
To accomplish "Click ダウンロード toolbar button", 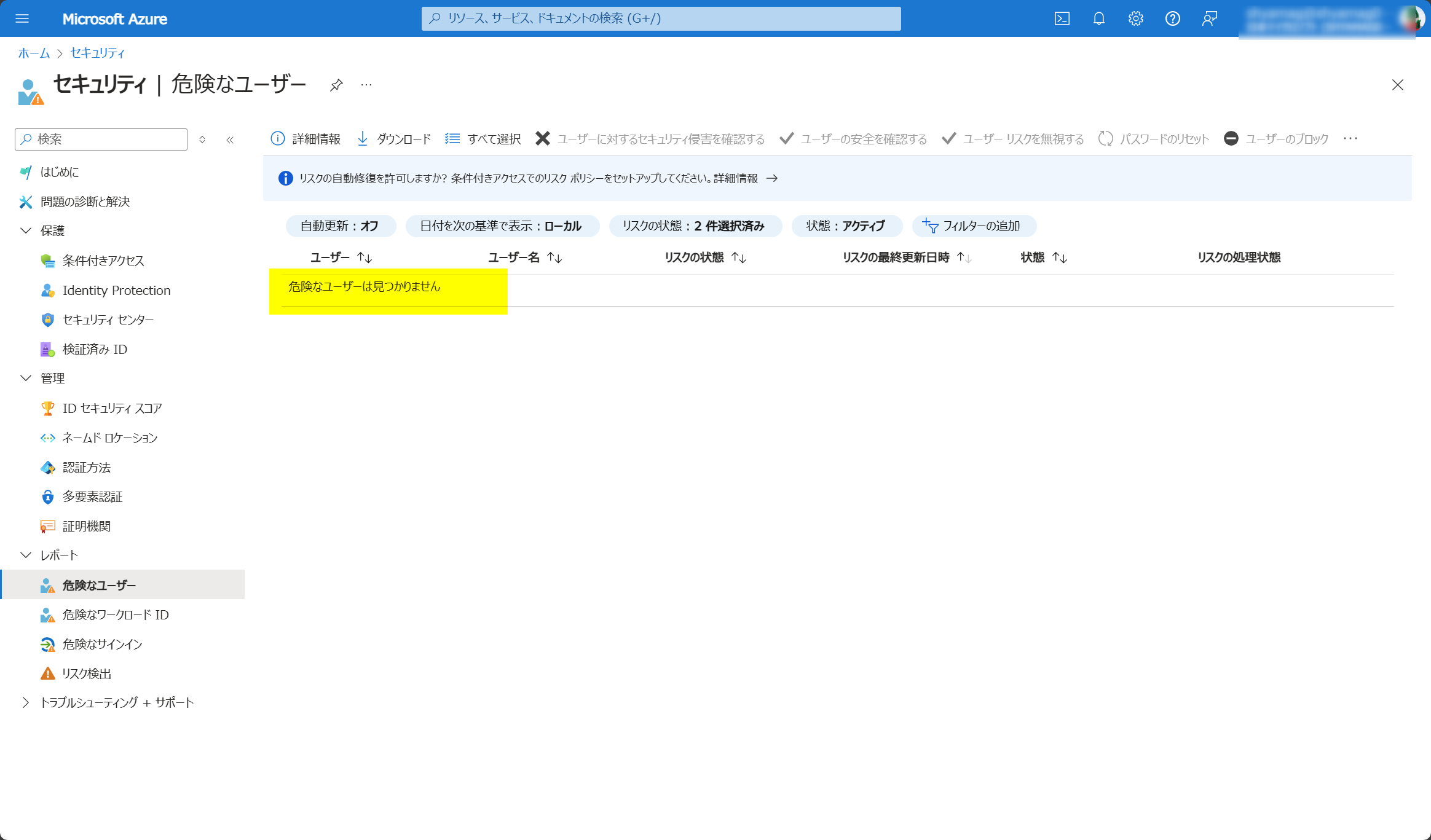I will pyautogui.click(x=394, y=139).
